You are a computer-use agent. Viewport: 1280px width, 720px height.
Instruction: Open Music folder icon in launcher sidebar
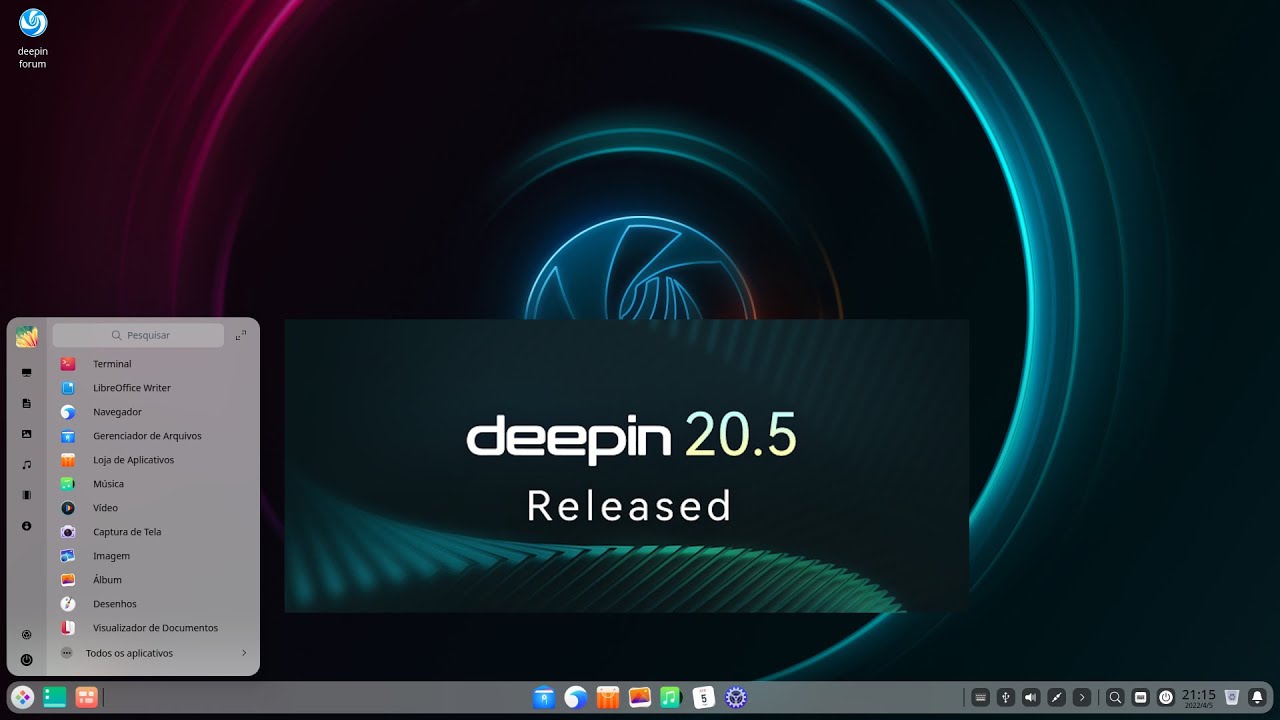[x=27, y=465]
